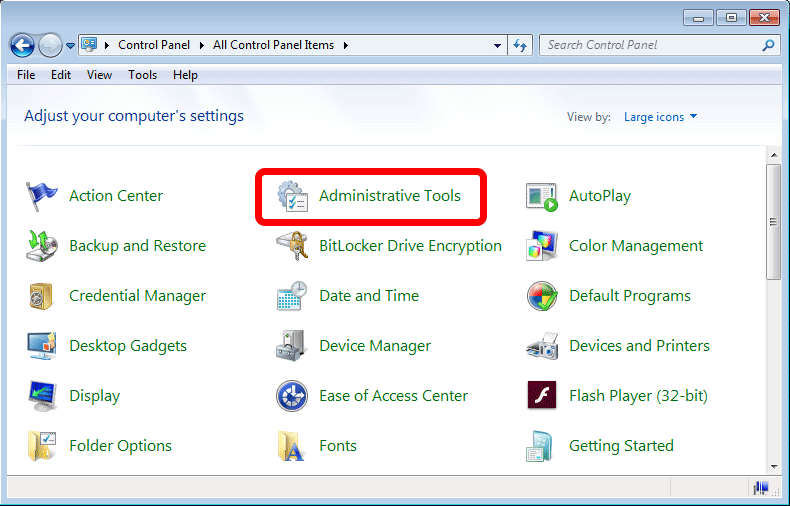Open the Color Management monitor icon

tap(542, 245)
